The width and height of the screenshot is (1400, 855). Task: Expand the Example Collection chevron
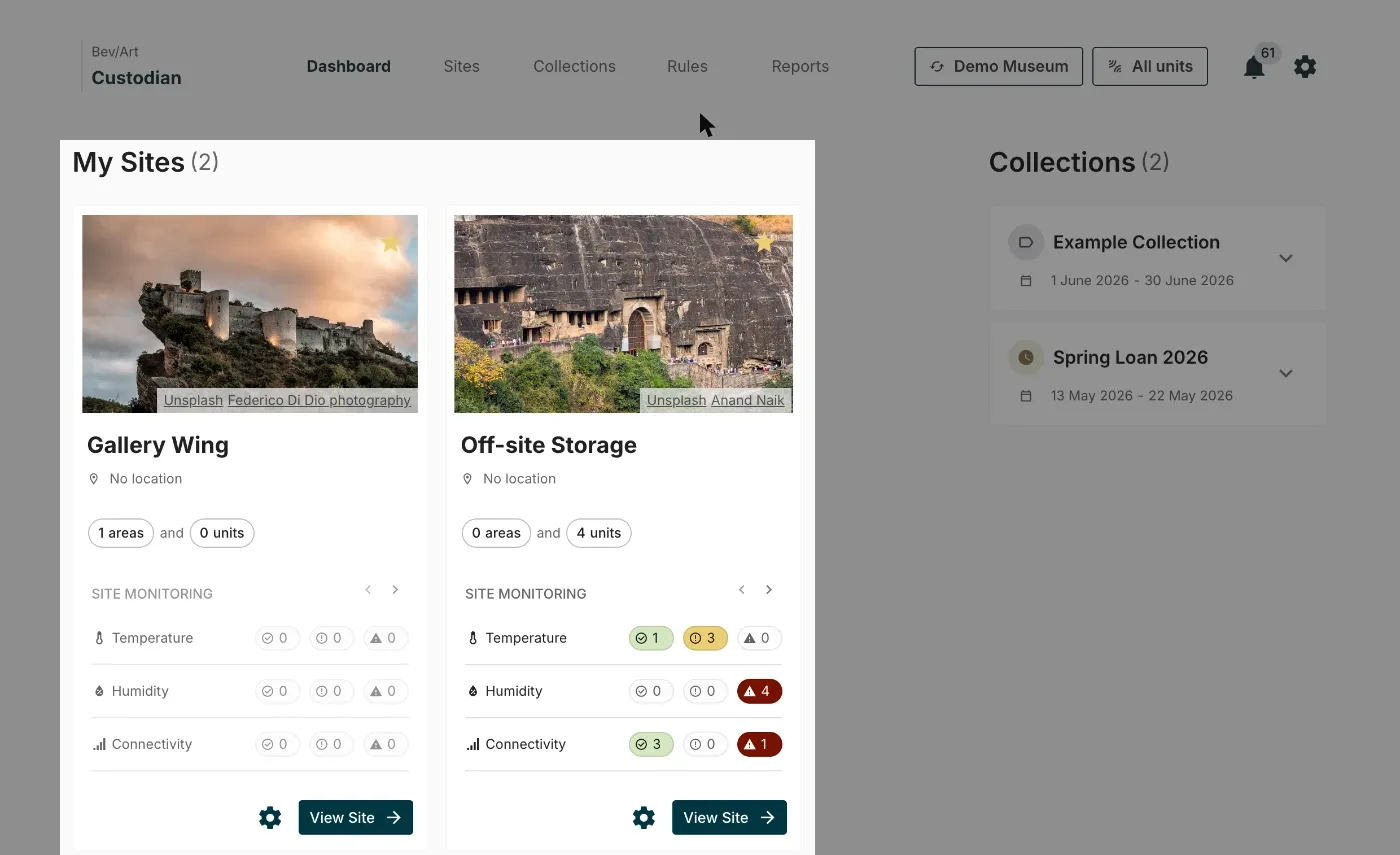pos(1286,258)
